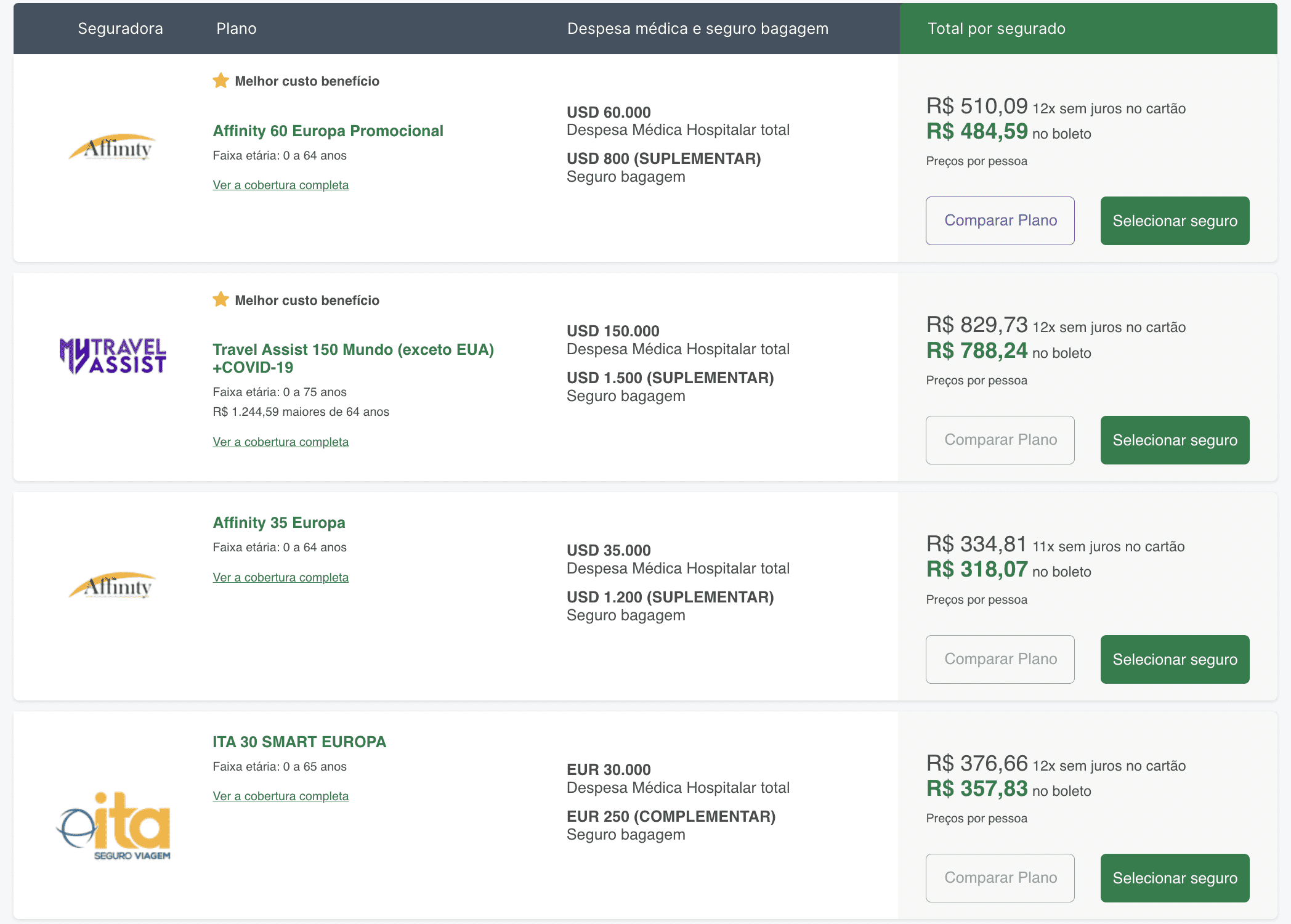Image resolution: width=1291 pixels, height=924 pixels.
Task: Click the Affinity logo in the Affinity 35 Europa row
Action: pyautogui.click(x=112, y=586)
